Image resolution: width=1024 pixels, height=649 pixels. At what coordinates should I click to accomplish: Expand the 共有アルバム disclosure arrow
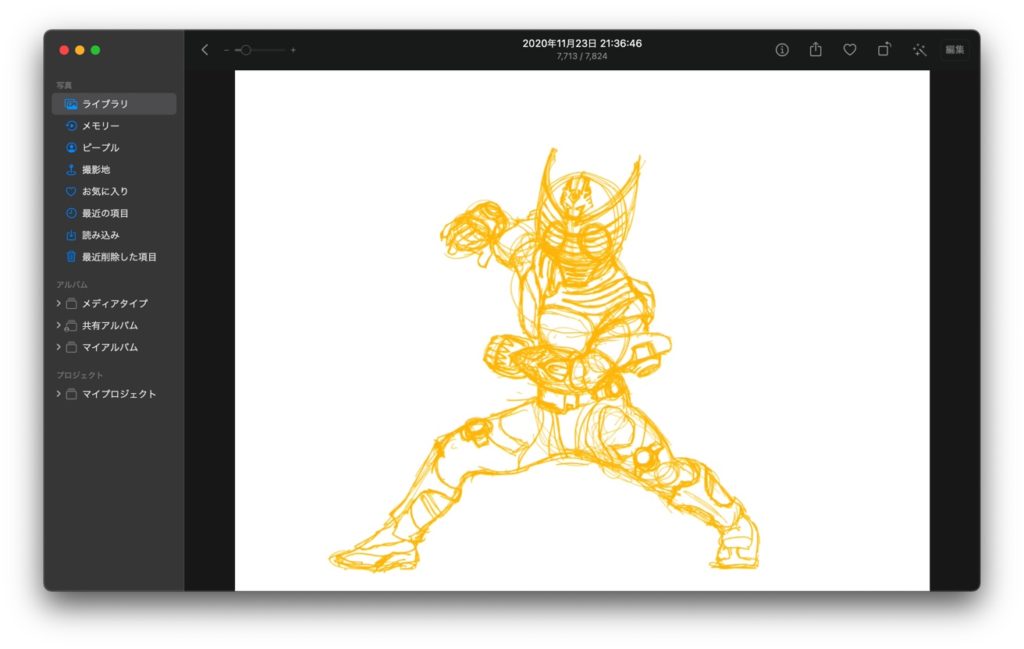click(58, 325)
